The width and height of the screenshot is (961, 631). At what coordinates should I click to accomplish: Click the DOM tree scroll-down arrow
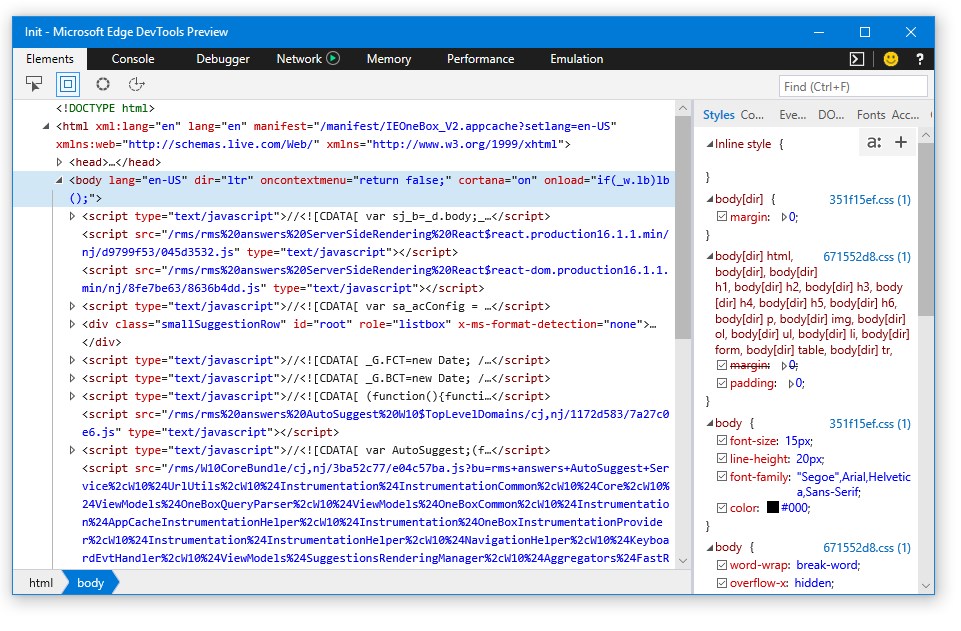click(x=683, y=561)
